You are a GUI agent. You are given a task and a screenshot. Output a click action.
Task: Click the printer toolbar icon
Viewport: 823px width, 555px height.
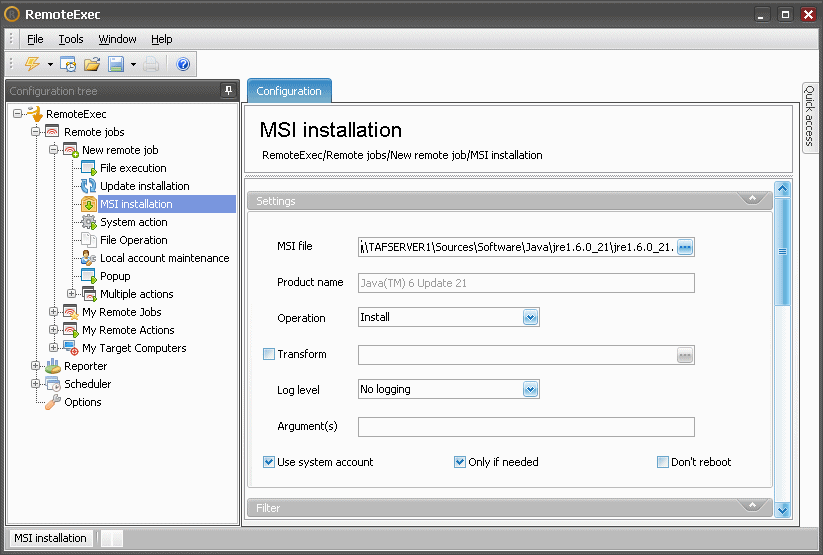click(x=151, y=64)
